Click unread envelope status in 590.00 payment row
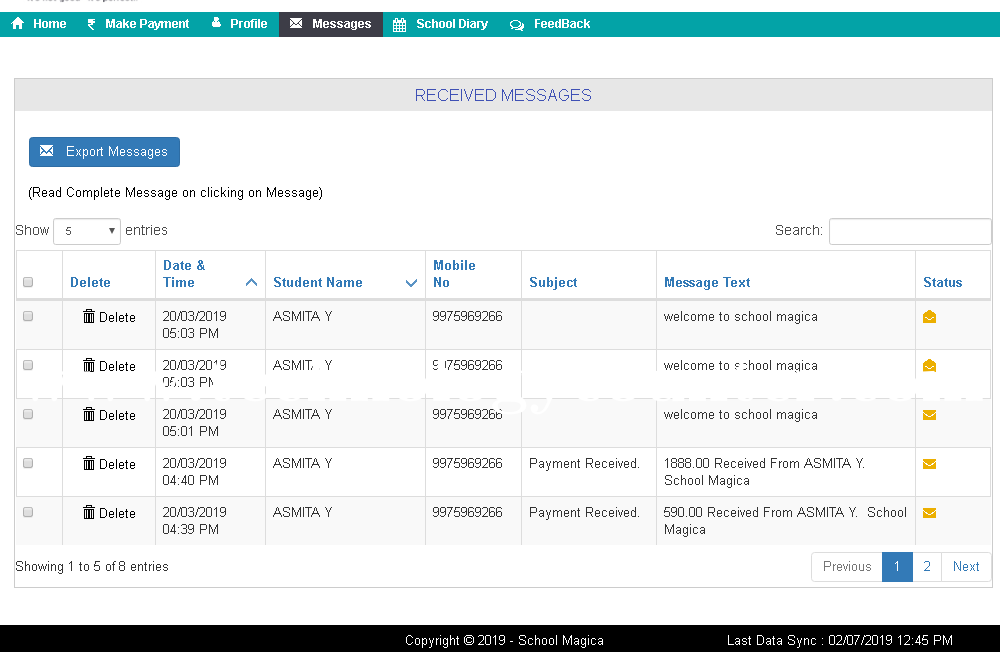The width and height of the screenshot is (1000, 652). click(x=929, y=514)
